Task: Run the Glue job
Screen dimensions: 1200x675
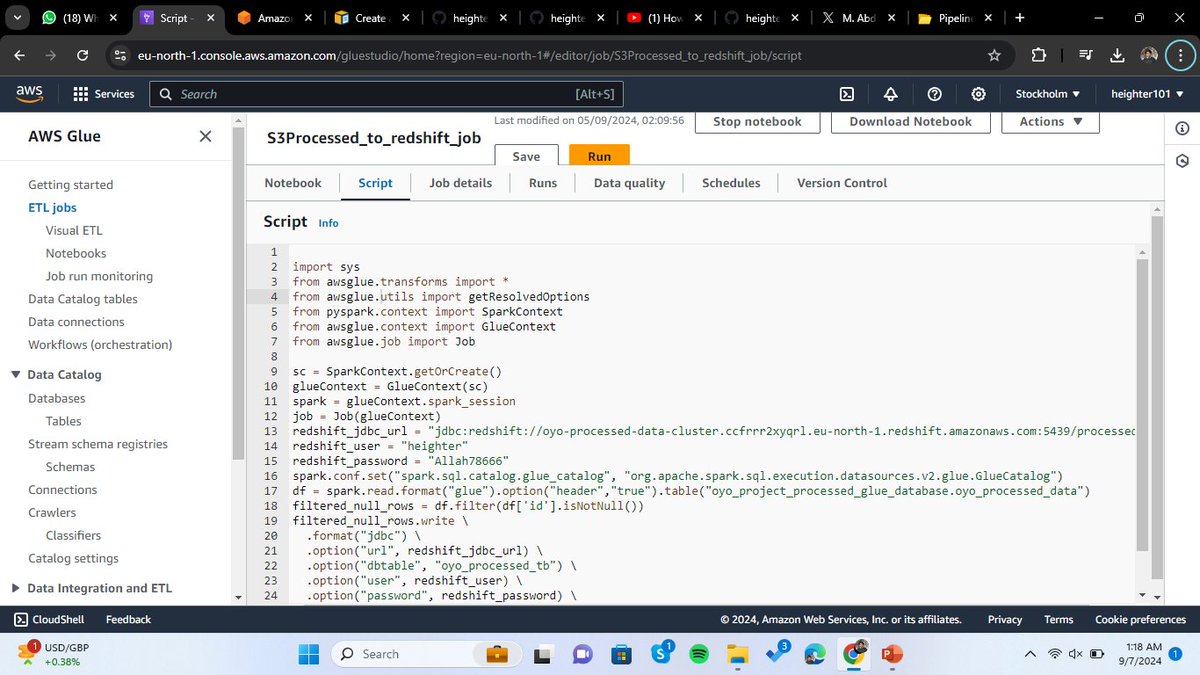Action: [x=599, y=157]
